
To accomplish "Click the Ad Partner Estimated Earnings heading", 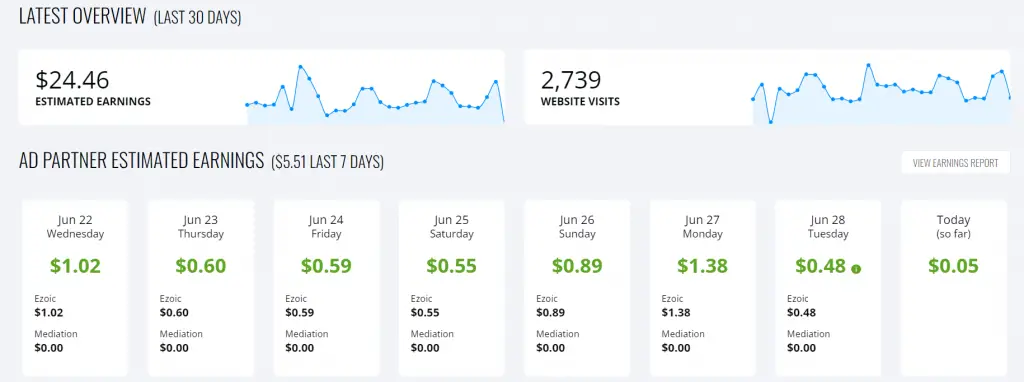I will [x=141, y=161].
